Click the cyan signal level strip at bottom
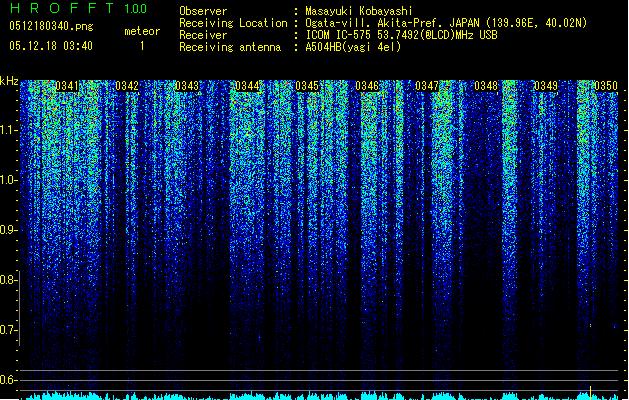This screenshot has width=629, height=400. click(x=319, y=396)
